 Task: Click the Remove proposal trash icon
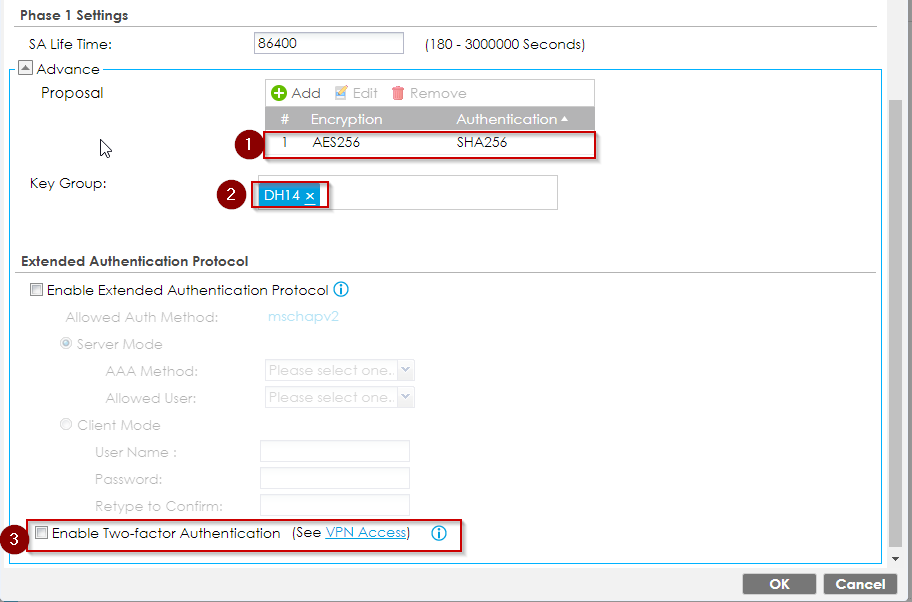coord(398,93)
